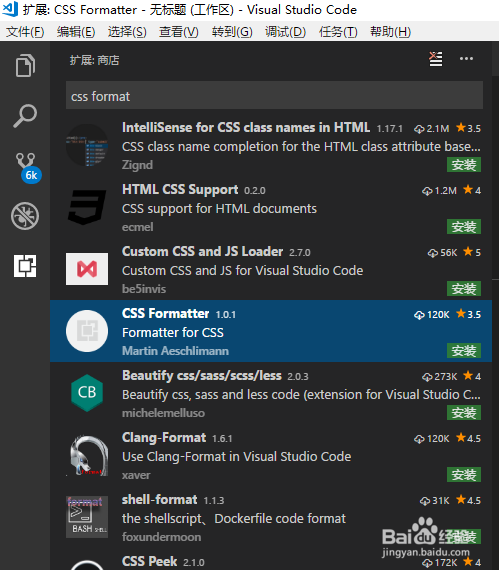Click publisher name ecmel

[x=137, y=227]
